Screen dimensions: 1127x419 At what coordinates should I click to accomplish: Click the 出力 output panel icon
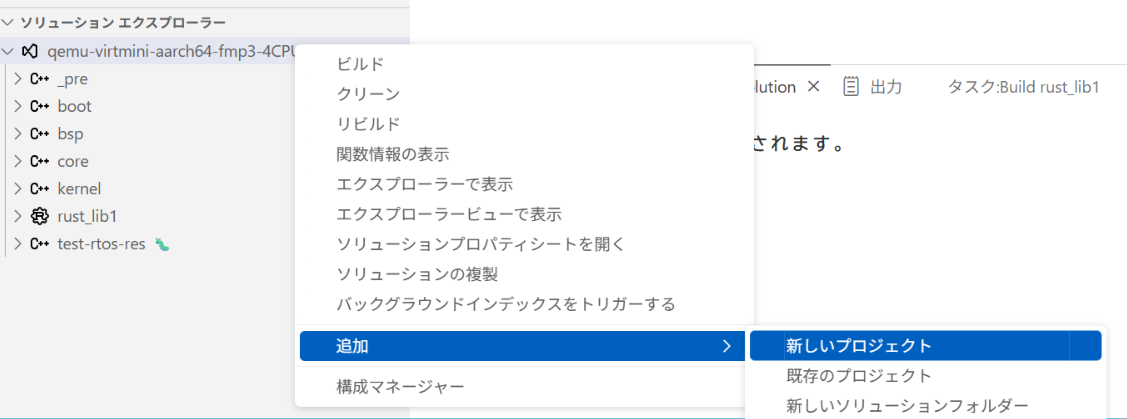click(x=851, y=87)
